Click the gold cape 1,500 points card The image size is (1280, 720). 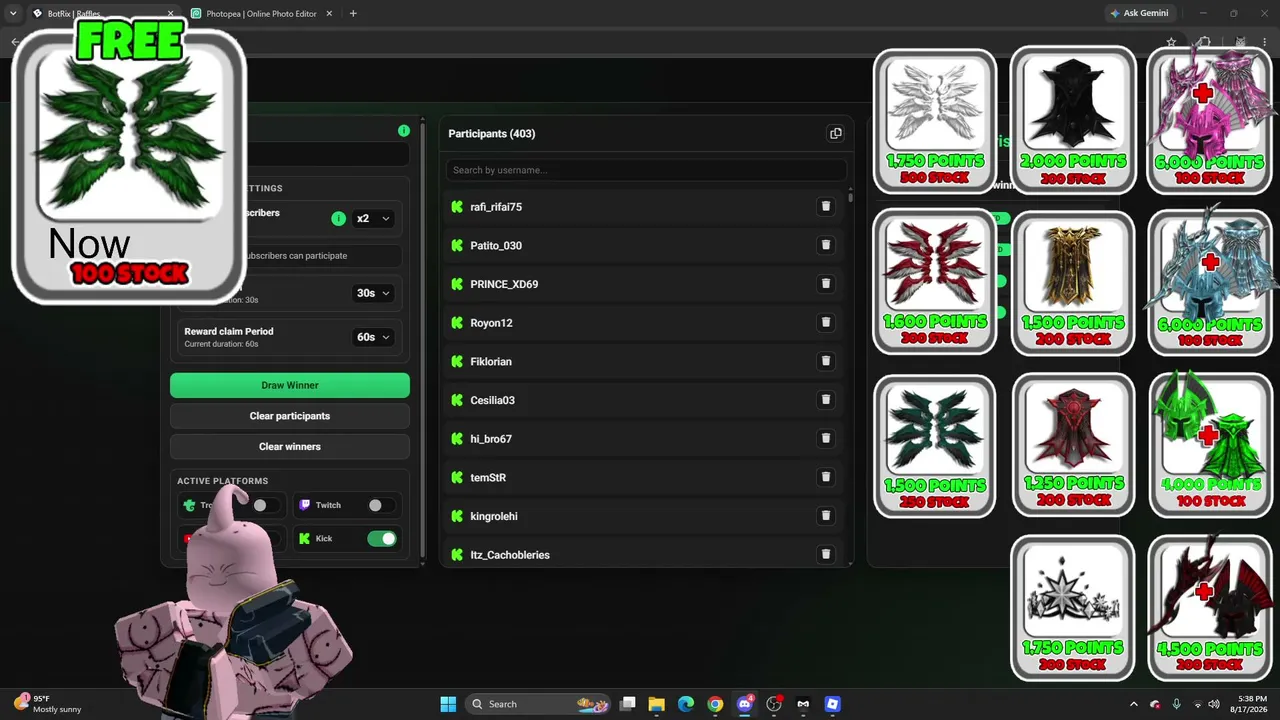(x=1073, y=283)
